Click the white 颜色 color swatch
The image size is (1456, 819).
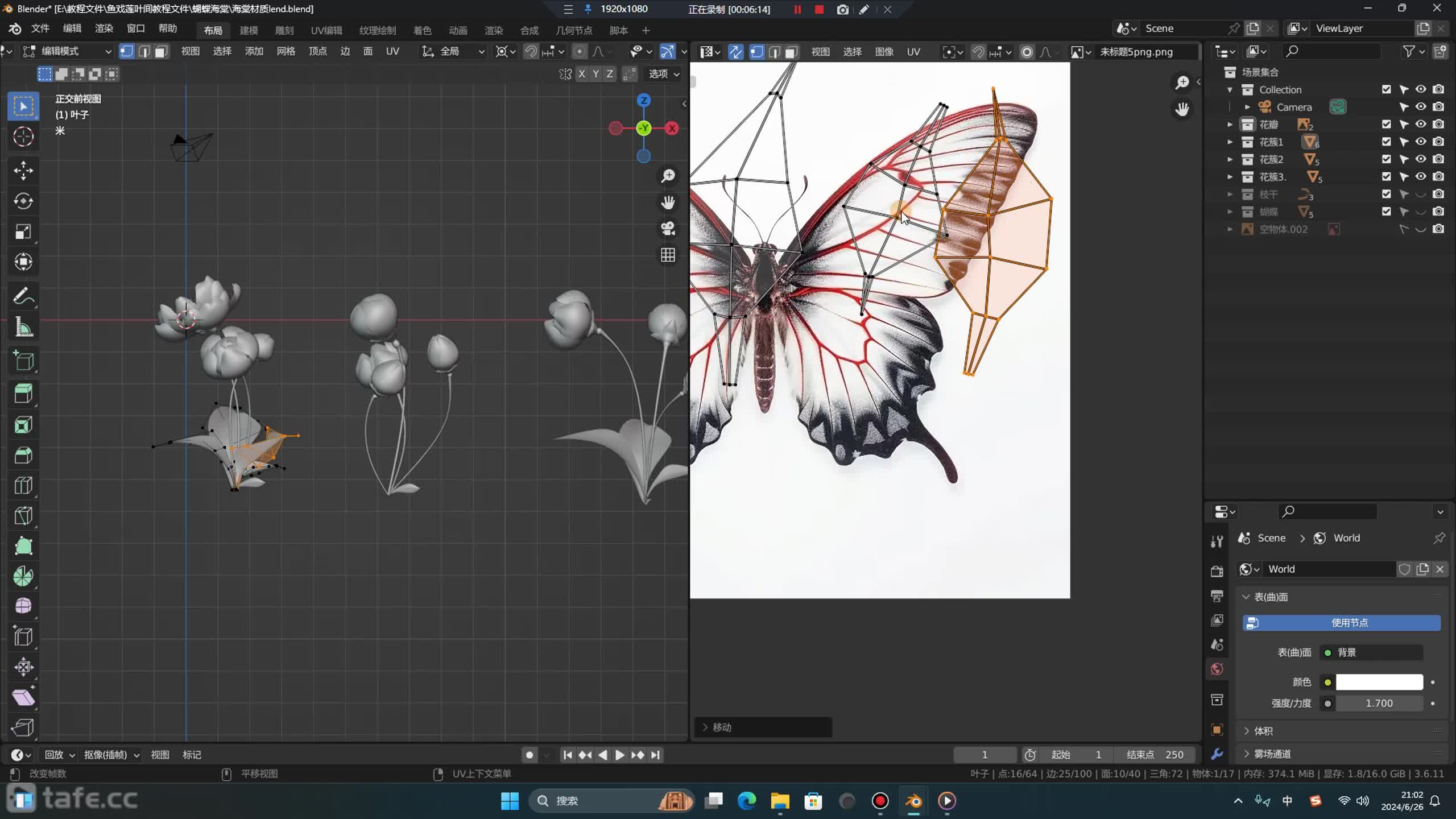[1379, 682]
